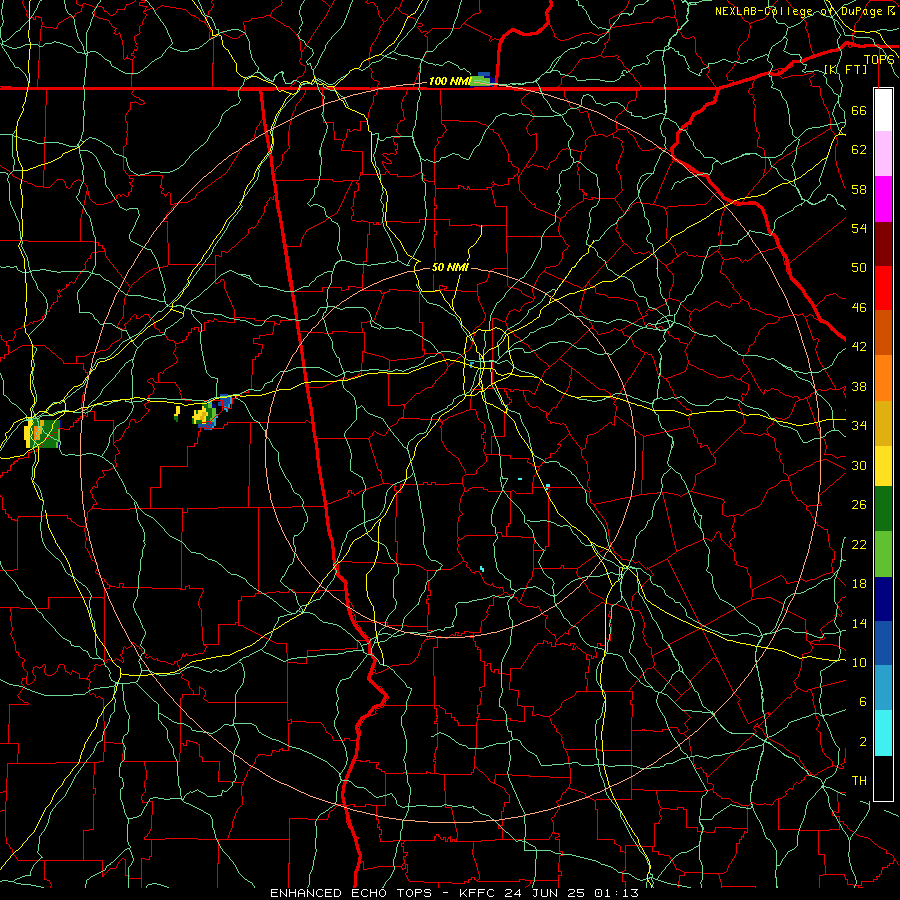This screenshot has height=900, width=900.
Task: Select the 42 scale value
Action: point(859,347)
